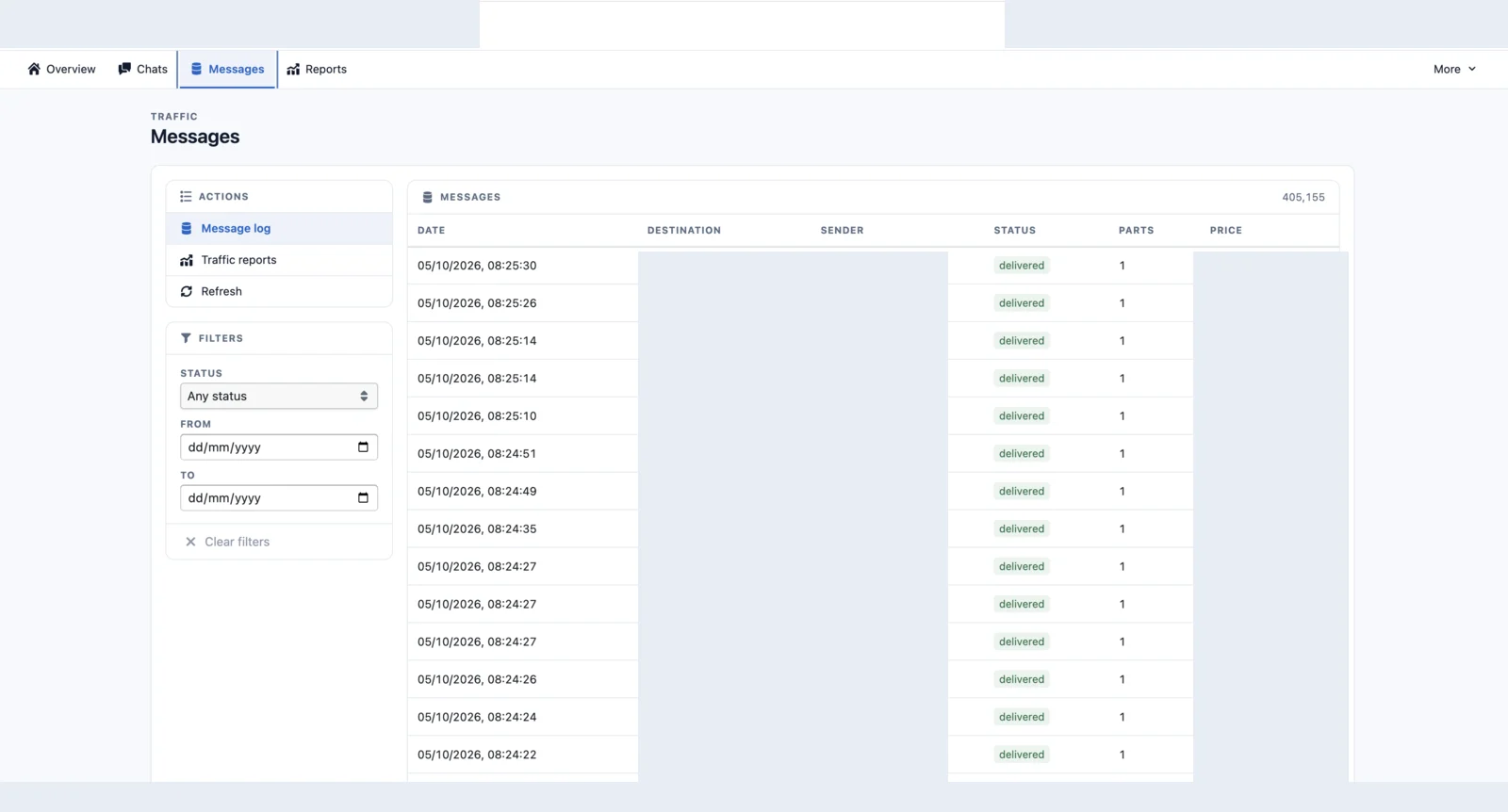Click the Messages panel header icon
The height and width of the screenshot is (812, 1508).
(x=427, y=197)
